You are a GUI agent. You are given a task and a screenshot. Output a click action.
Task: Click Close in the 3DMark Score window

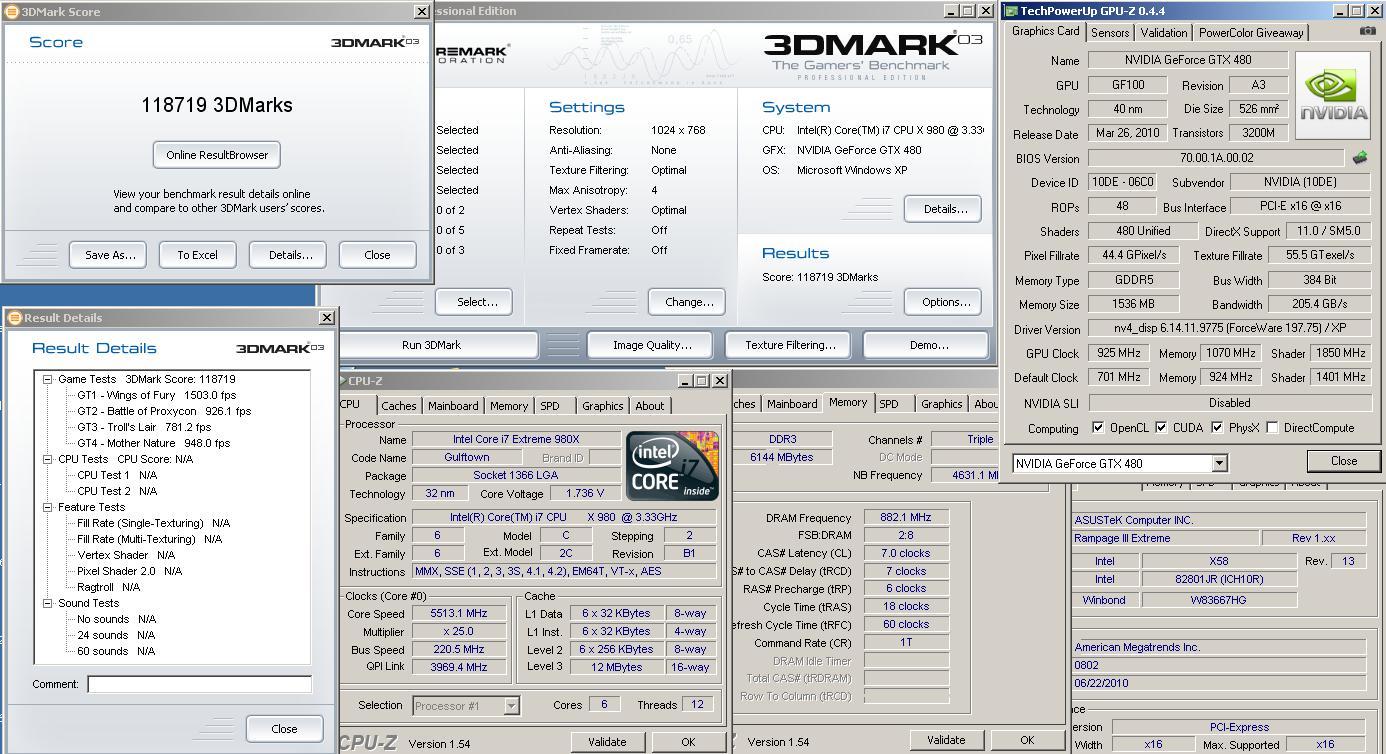(x=377, y=255)
